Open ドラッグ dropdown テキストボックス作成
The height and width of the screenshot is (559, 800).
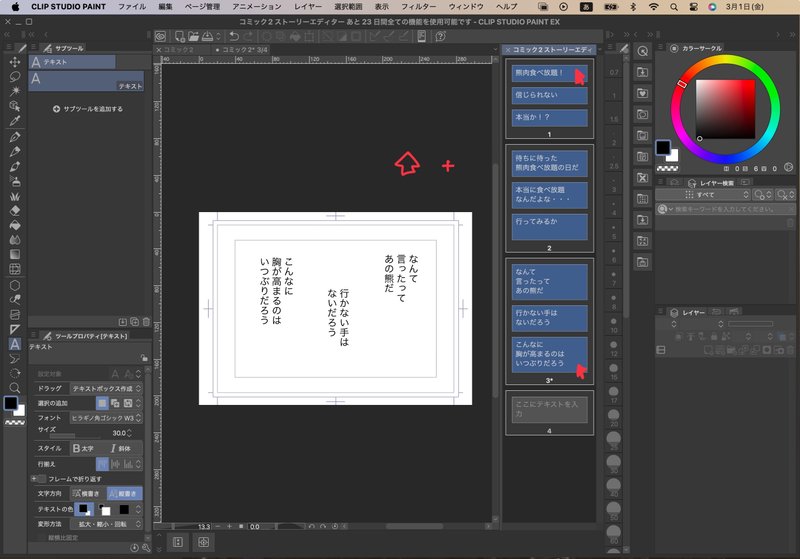pyautogui.click(x=106, y=388)
